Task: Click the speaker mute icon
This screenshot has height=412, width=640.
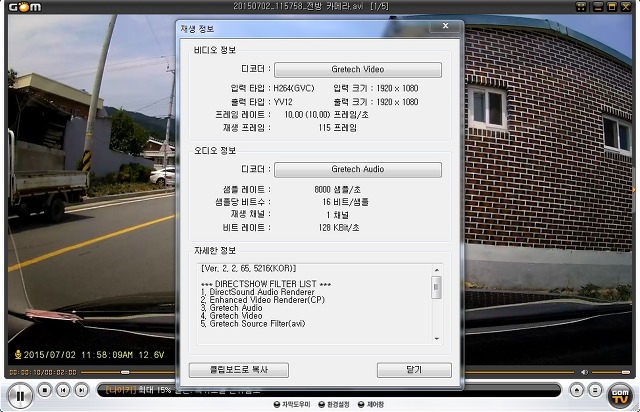Action: [584, 372]
